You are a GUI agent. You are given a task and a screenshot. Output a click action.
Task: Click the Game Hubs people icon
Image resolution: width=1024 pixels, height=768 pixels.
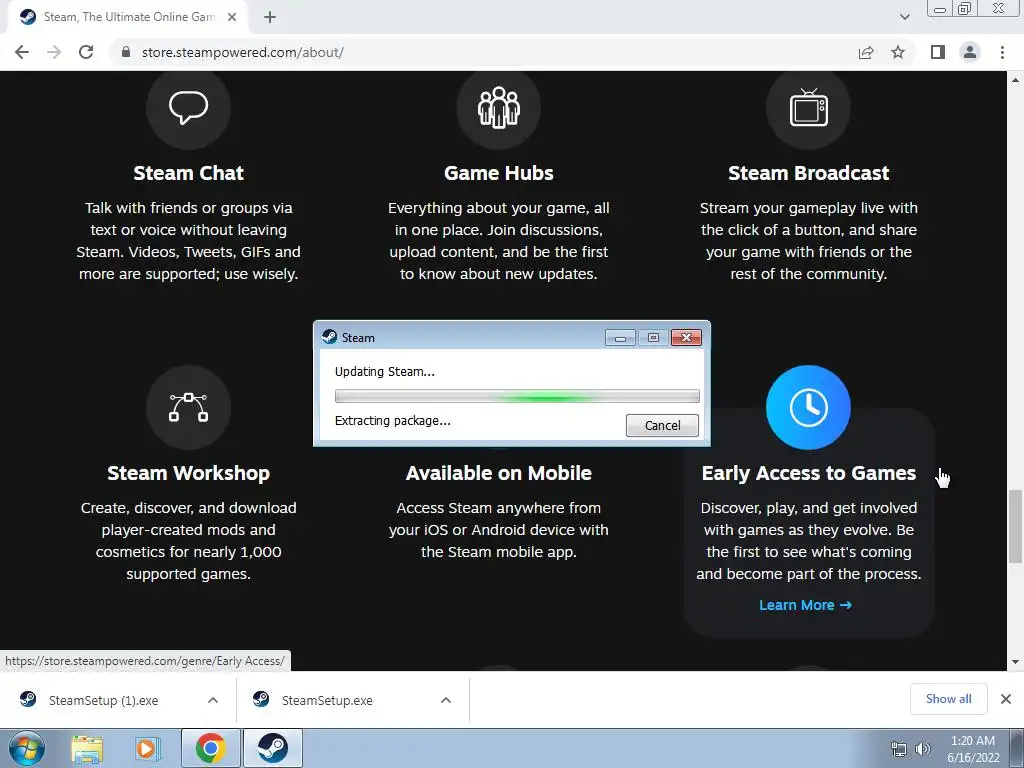pos(498,107)
